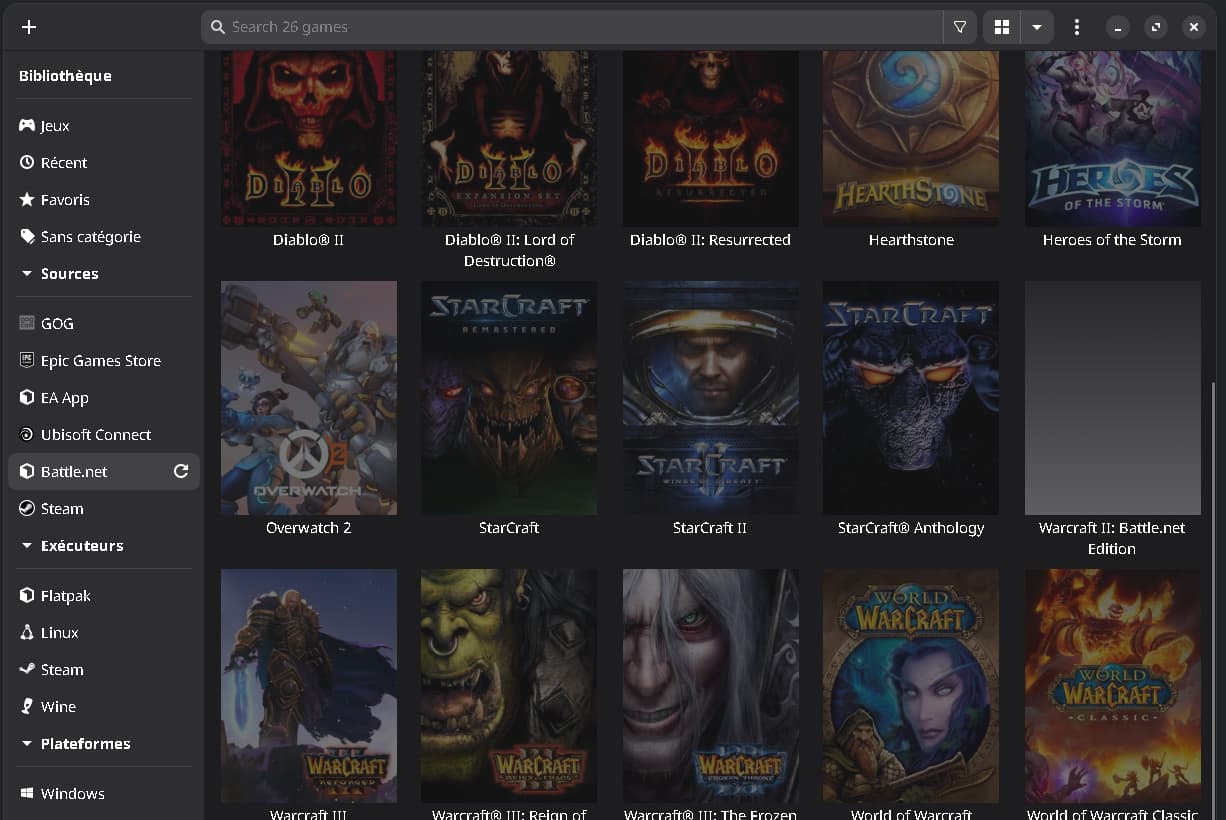Collapse the Exécuteurs section
Image resolution: width=1226 pixels, height=820 pixels.
point(27,546)
